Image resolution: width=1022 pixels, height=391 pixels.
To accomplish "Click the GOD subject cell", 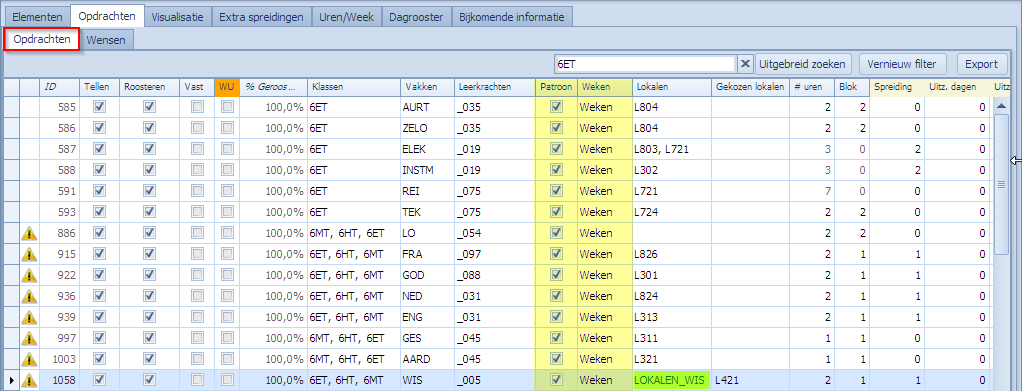I will (427, 274).
